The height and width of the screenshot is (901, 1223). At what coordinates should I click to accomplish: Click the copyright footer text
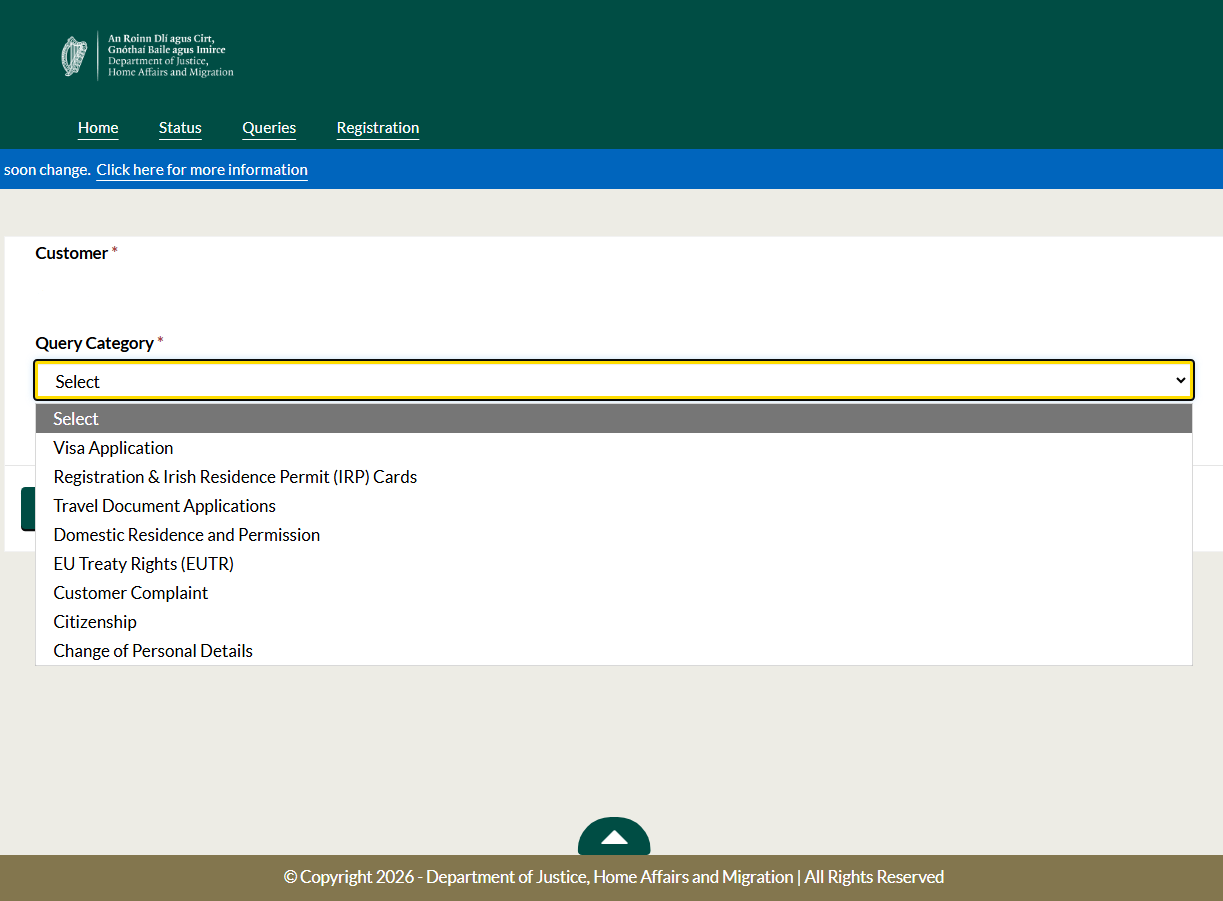tap(614, 877)
